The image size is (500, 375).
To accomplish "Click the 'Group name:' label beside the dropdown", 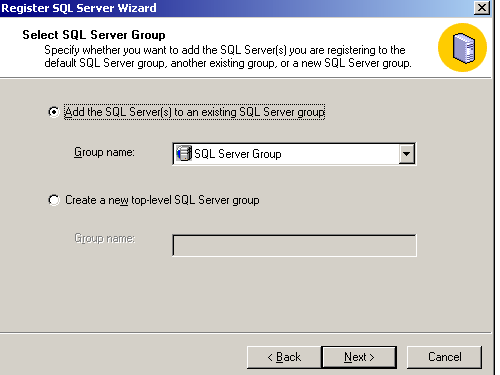I will pyautogui.click(x=104, y=152).
